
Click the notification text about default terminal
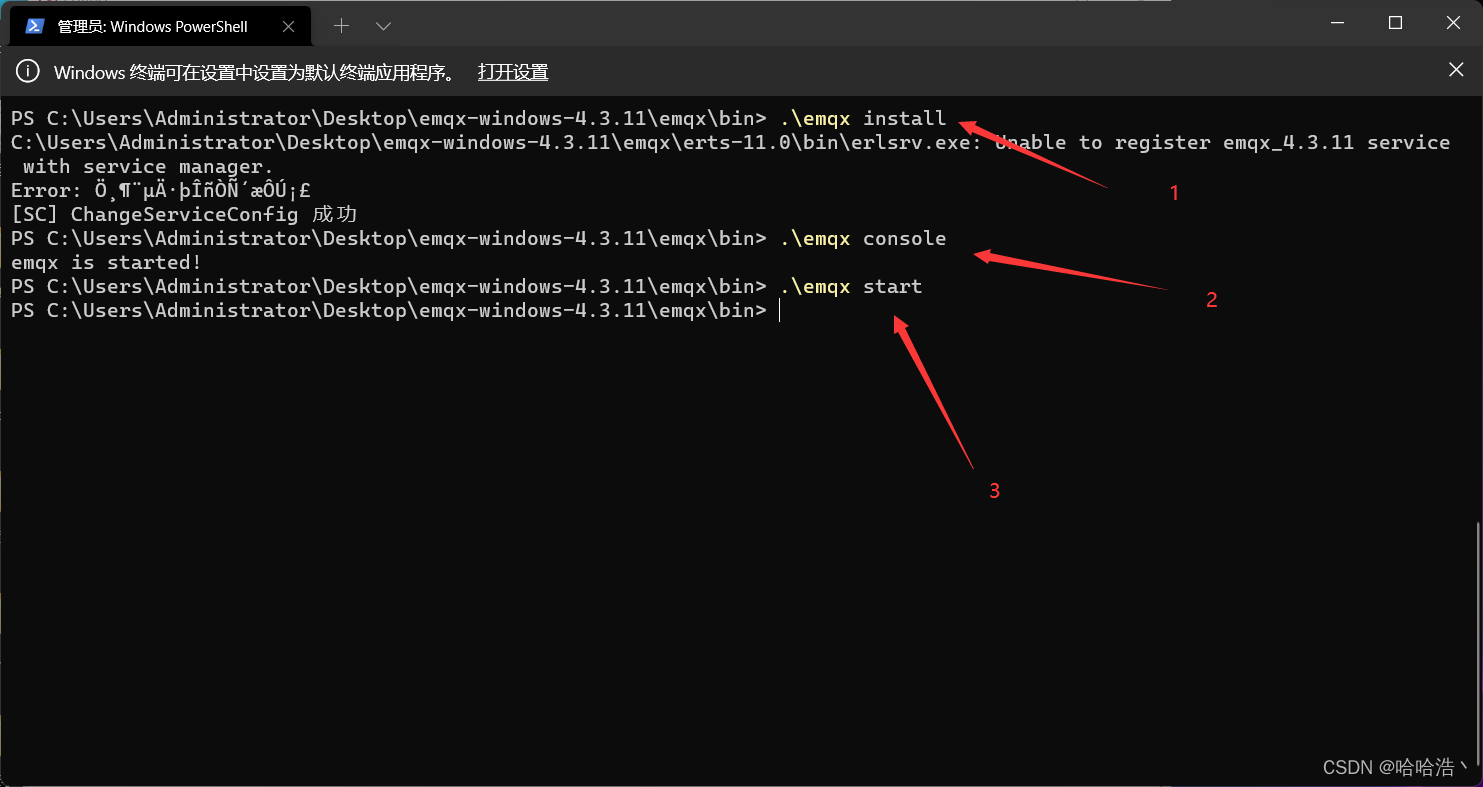(257, 72)
